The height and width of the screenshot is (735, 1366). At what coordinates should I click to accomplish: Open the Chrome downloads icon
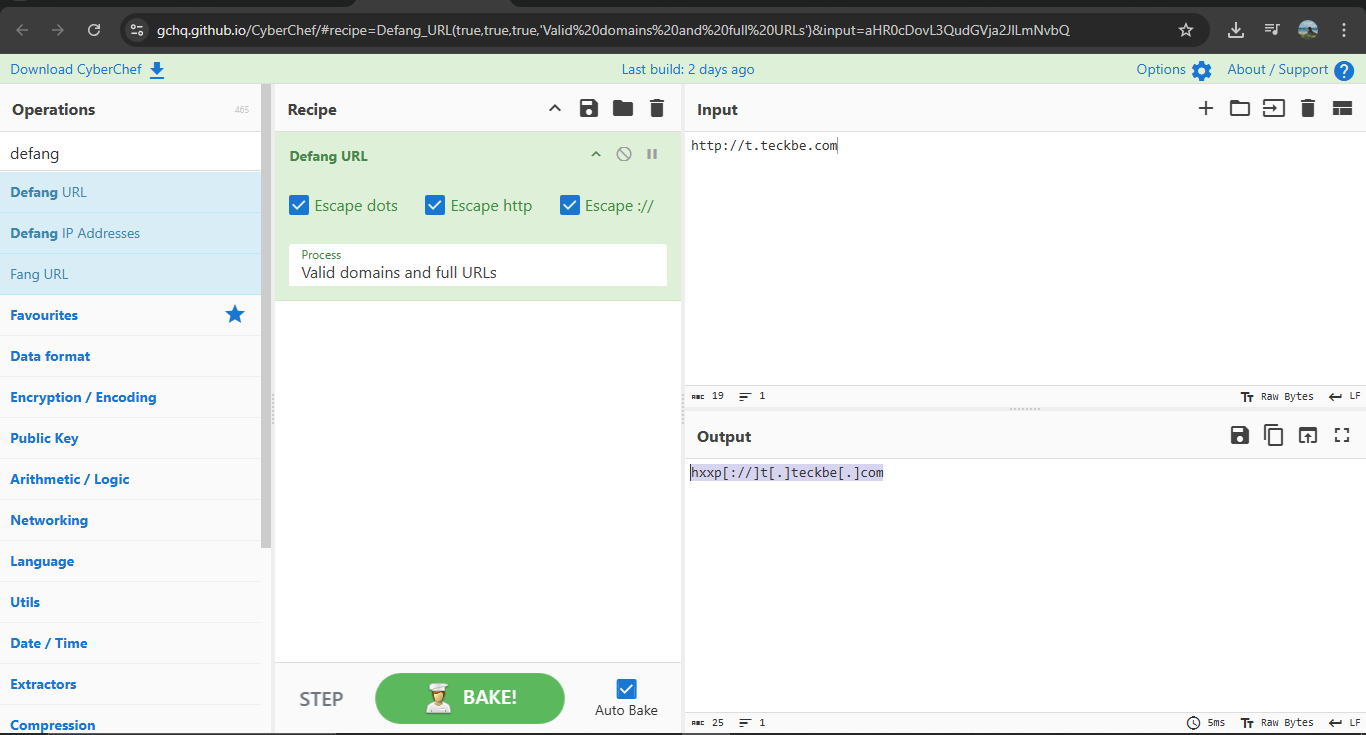1236,30
